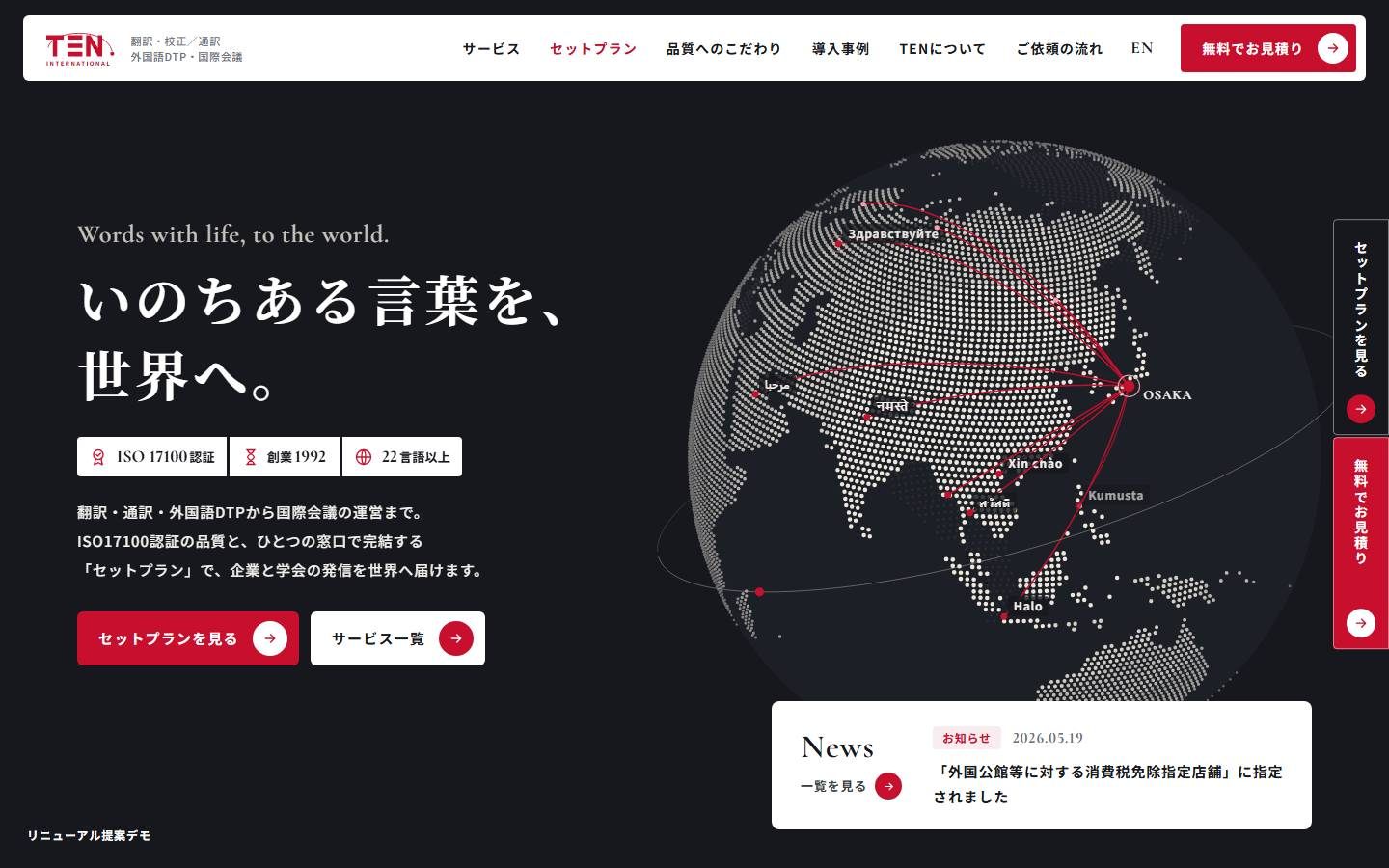Screen dimensions: 1389x868
Task: Click the news date 2026.05.19
Action: (1048, 738)
